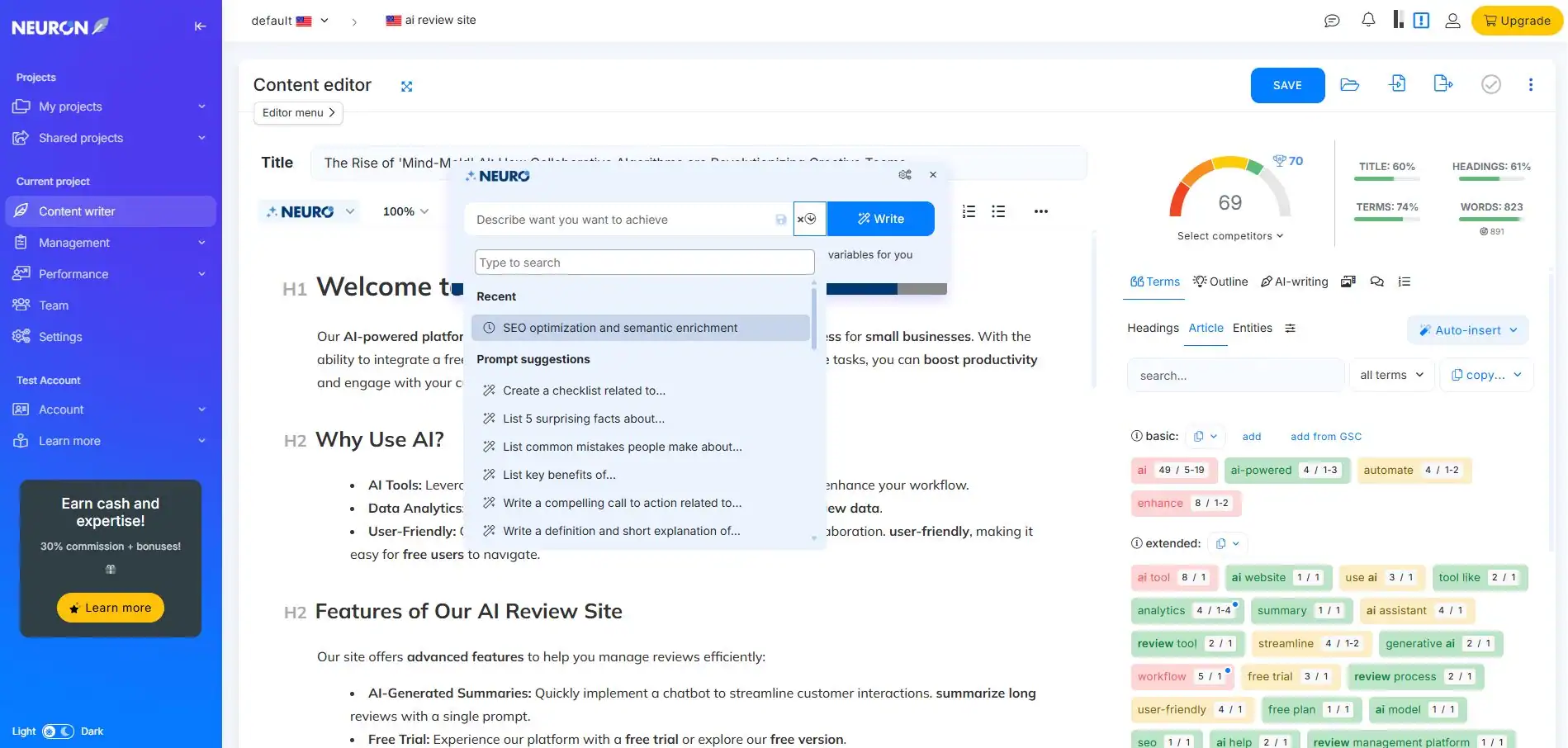The width and height of the screenshot is (1568, 748).
Task: Click the export document icon
Action: (1442, 83)
